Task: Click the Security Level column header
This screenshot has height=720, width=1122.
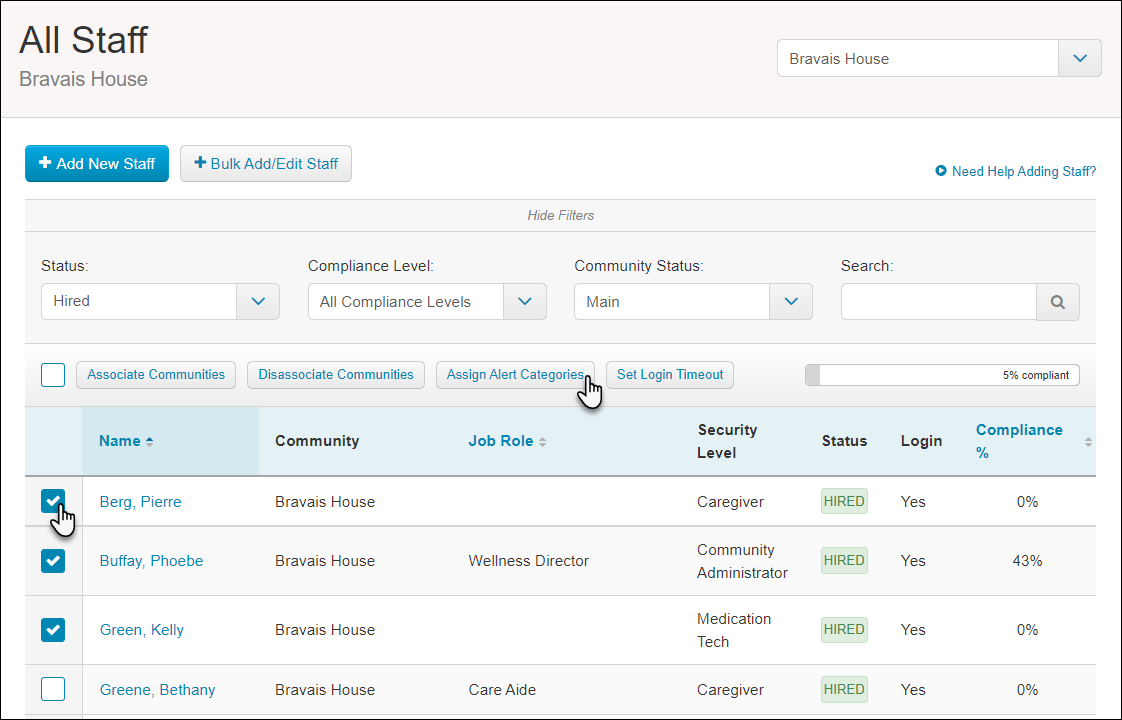Action: point(727,441)
